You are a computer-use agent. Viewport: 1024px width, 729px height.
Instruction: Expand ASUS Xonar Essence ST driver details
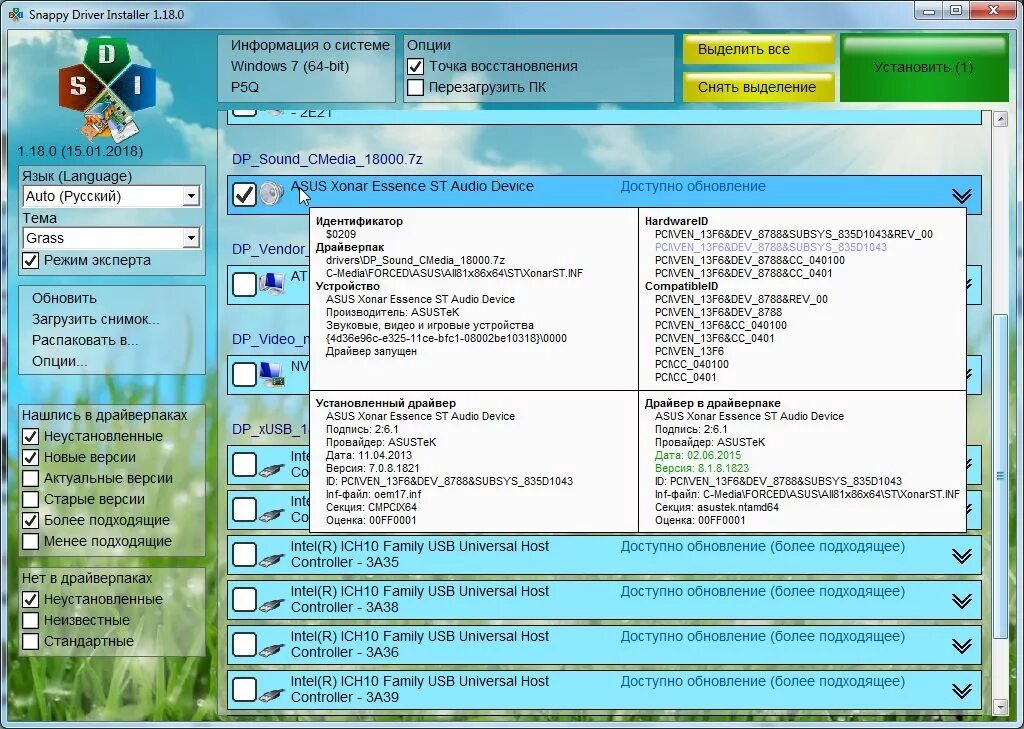[961, 196]
